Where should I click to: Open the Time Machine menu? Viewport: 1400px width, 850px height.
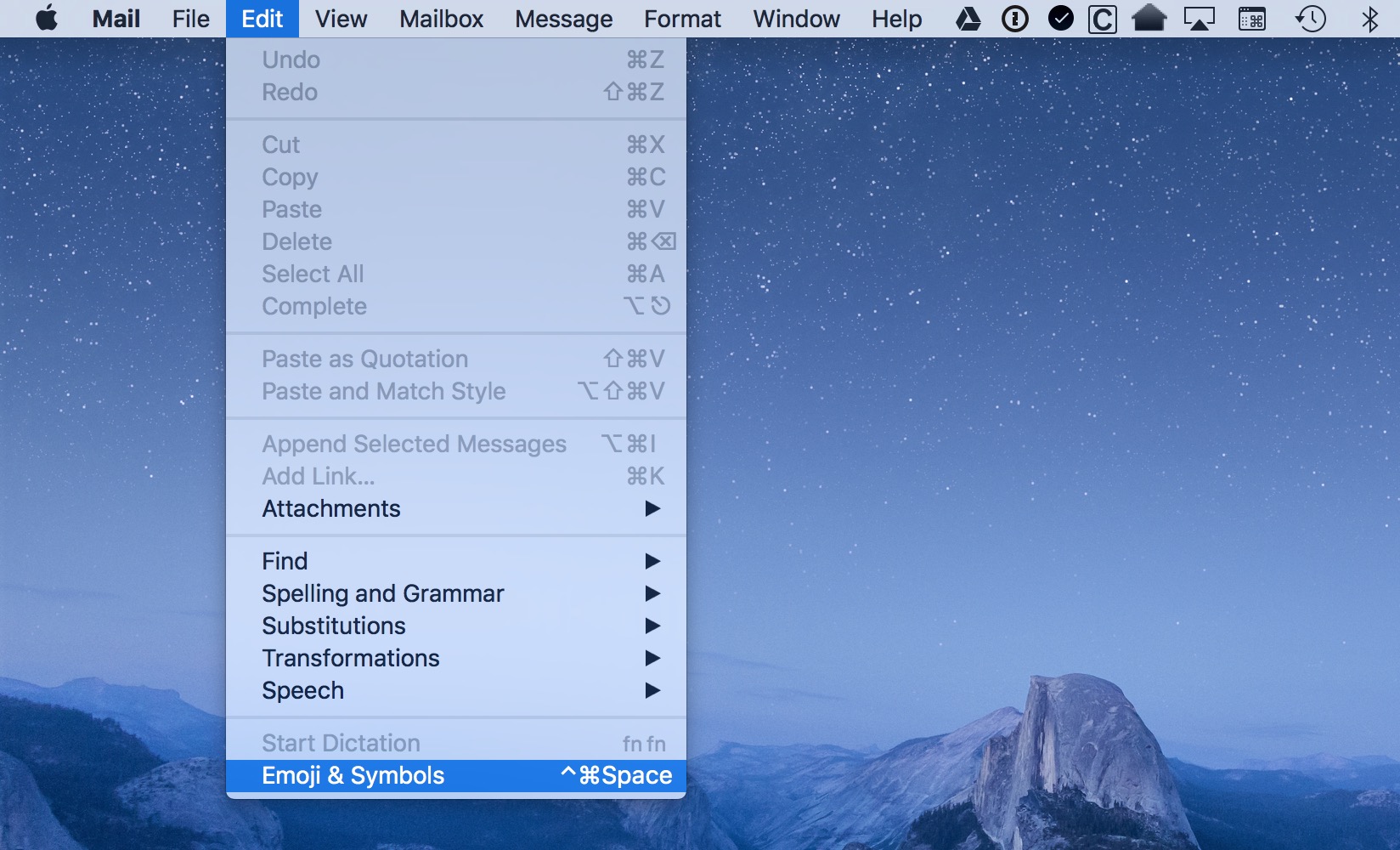1310,19
